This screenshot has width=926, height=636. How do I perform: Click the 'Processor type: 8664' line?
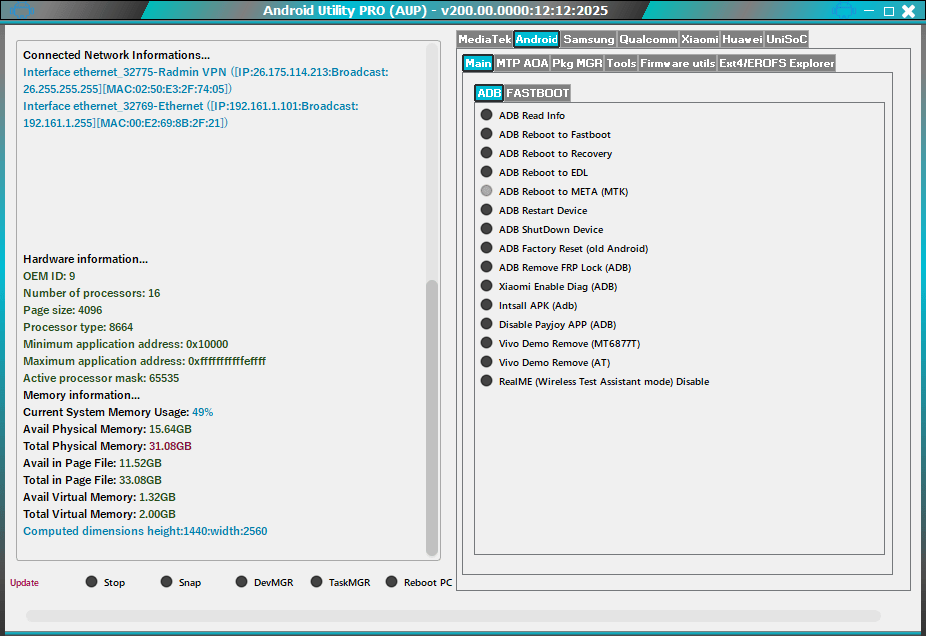[78, 327]
